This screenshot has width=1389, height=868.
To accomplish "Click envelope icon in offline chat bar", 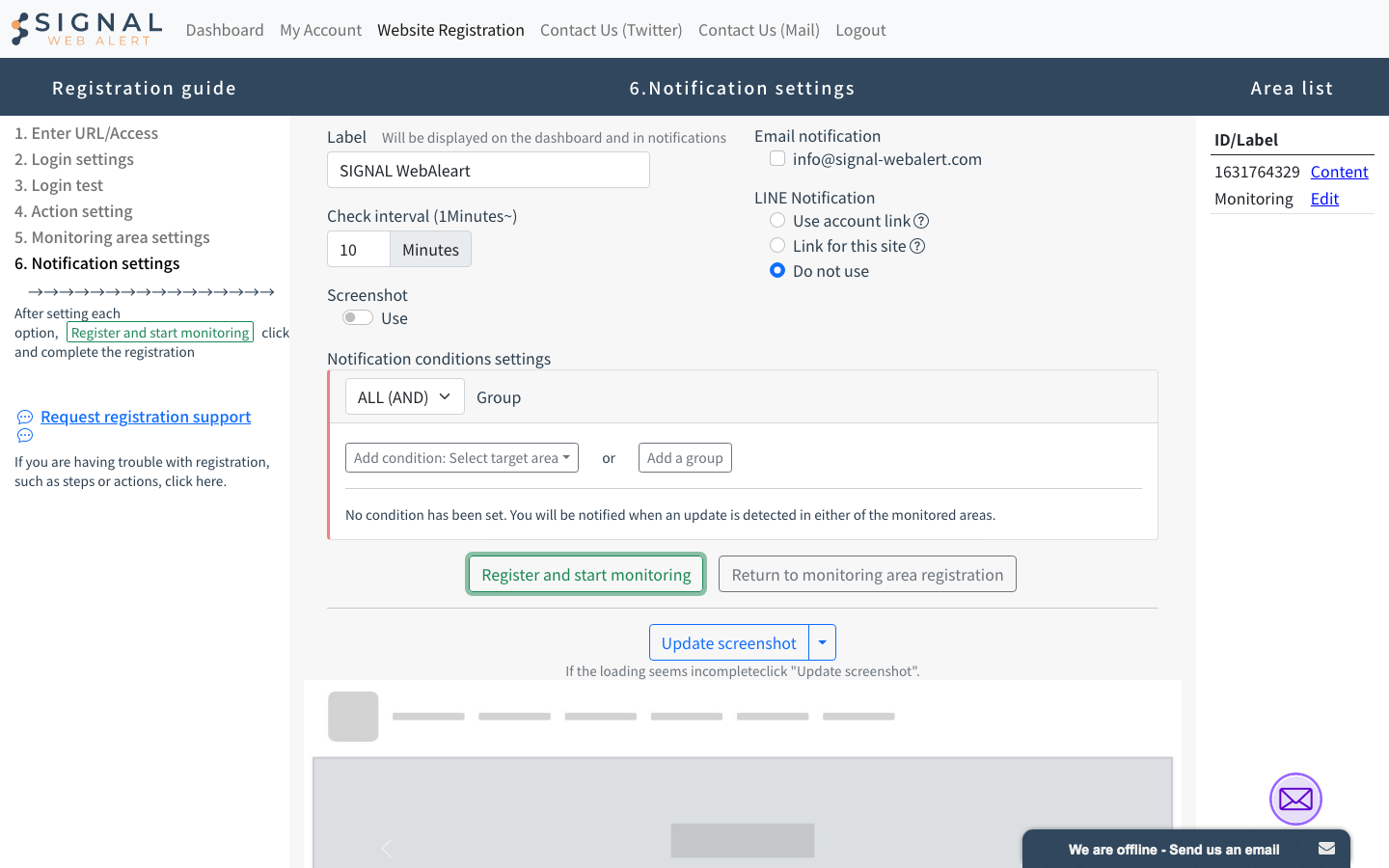I will coord(1327,849).
